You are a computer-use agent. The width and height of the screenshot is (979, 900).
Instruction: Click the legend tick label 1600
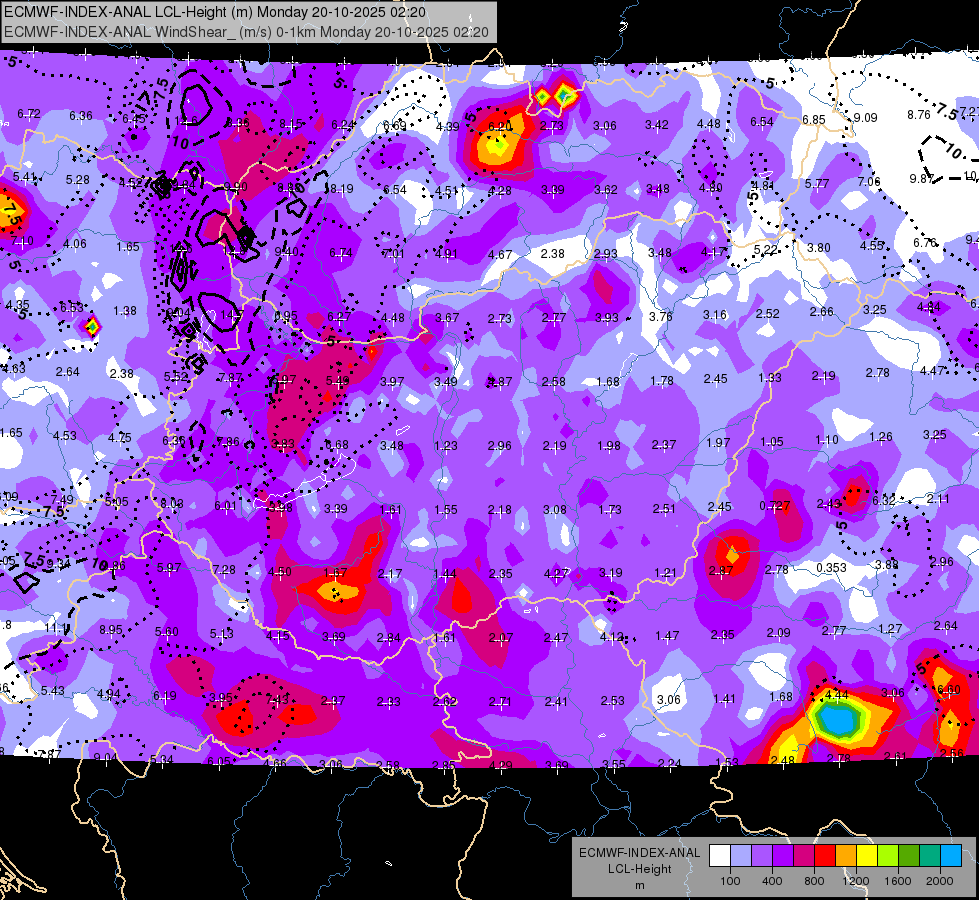coord(898,881)
